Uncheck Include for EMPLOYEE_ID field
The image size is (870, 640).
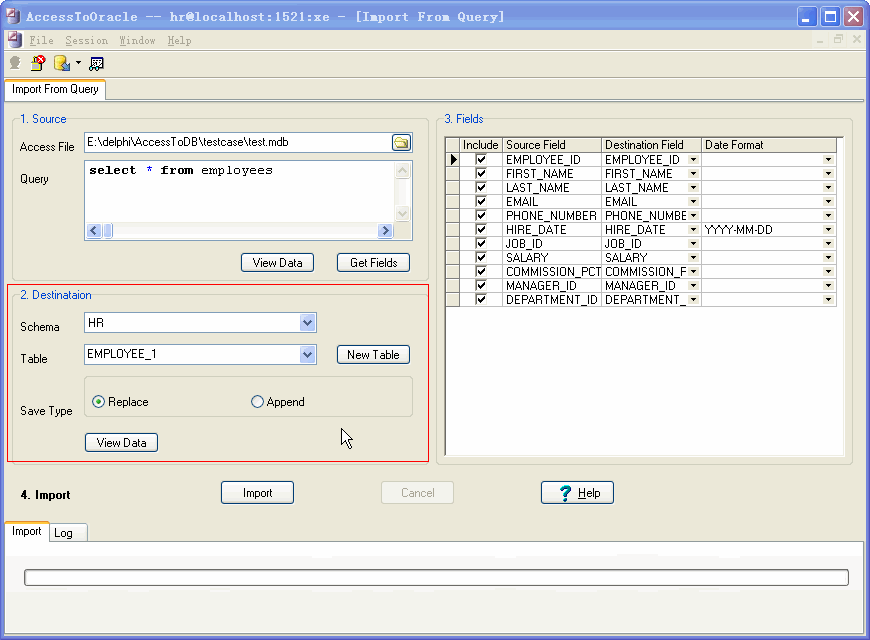coord(481,159)
